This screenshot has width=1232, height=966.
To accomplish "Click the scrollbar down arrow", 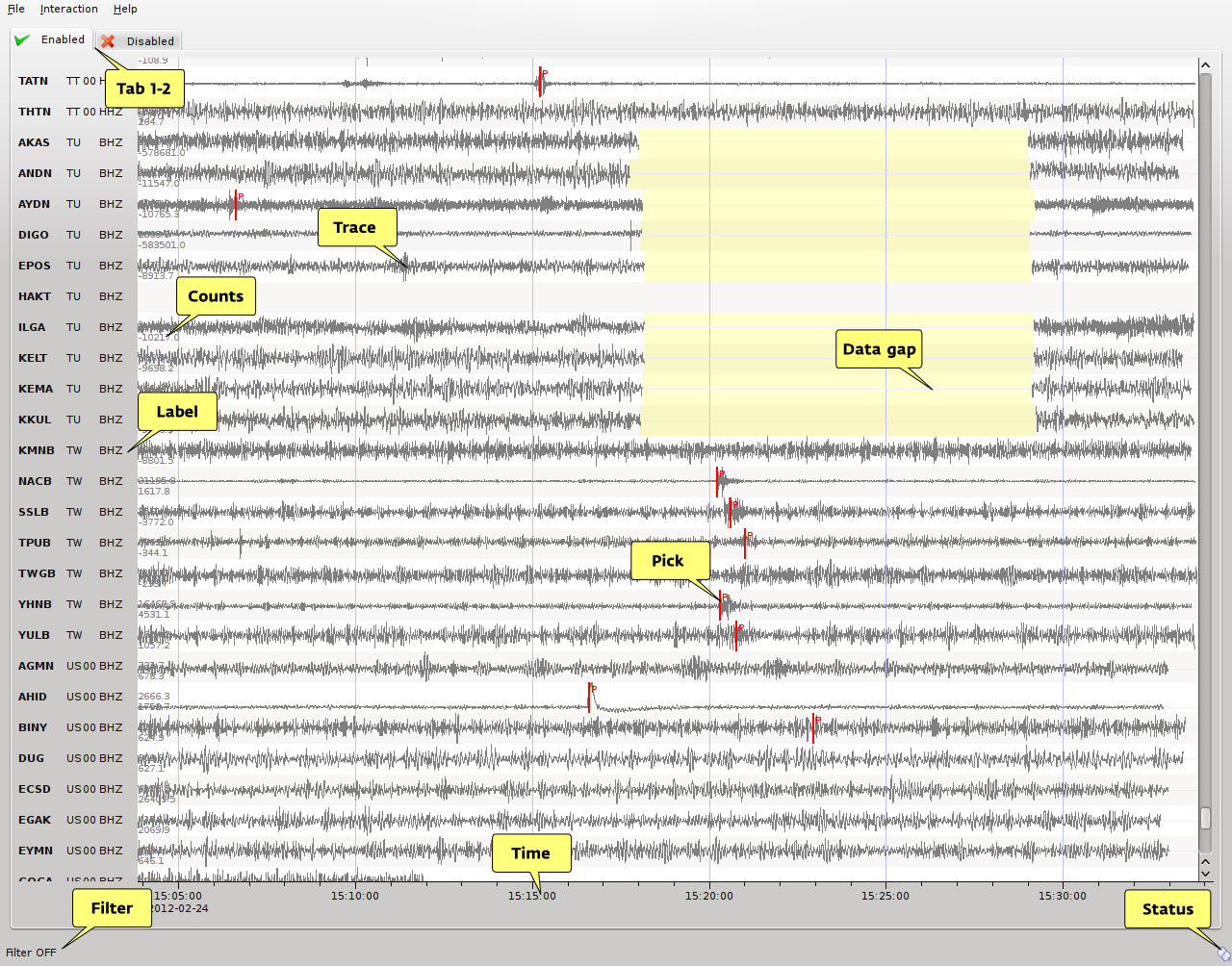I will (1205, 874).
